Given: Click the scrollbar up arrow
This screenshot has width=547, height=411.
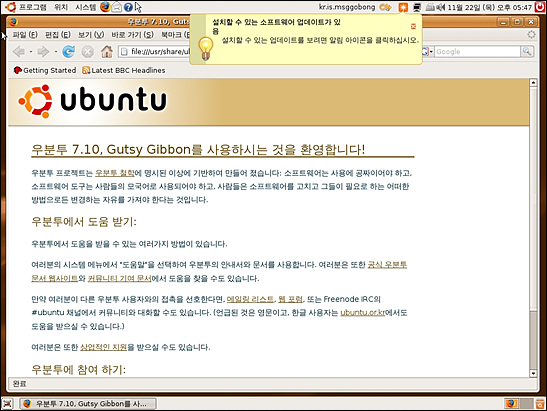Looking at the screenshot, I should [533, 82].
